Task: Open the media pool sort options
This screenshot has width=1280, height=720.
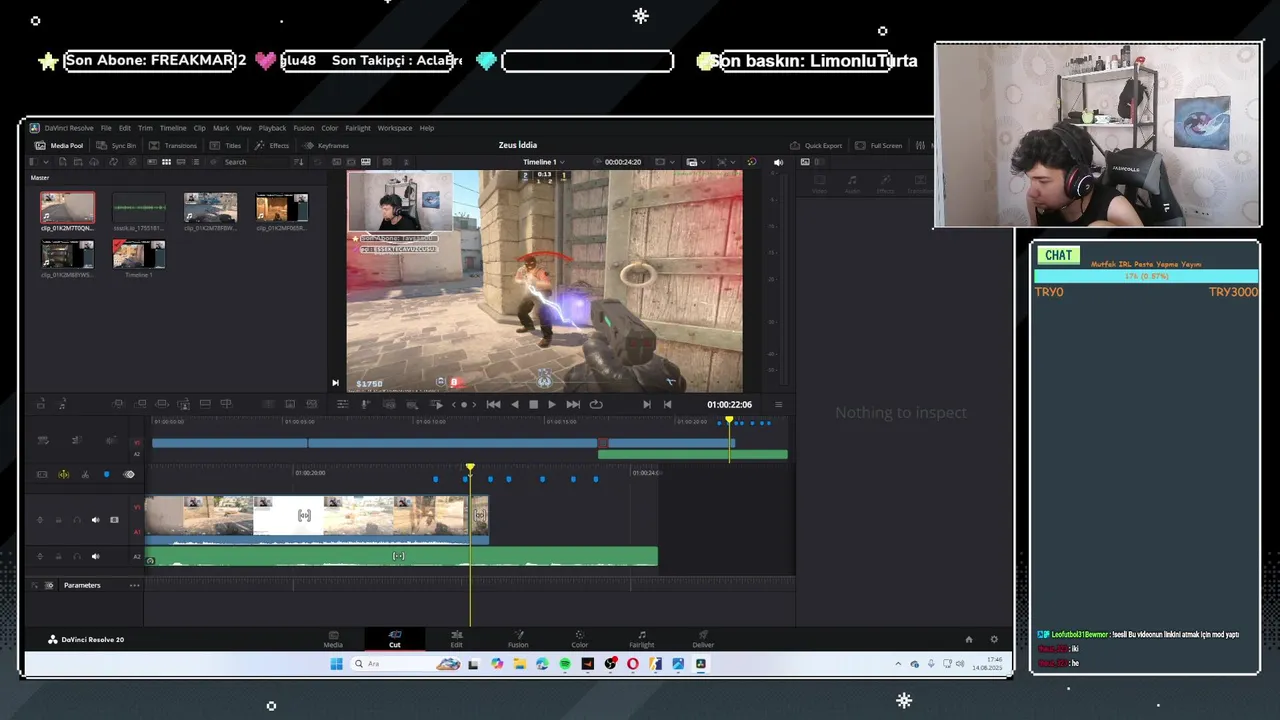Action: [x=298, y=162]
